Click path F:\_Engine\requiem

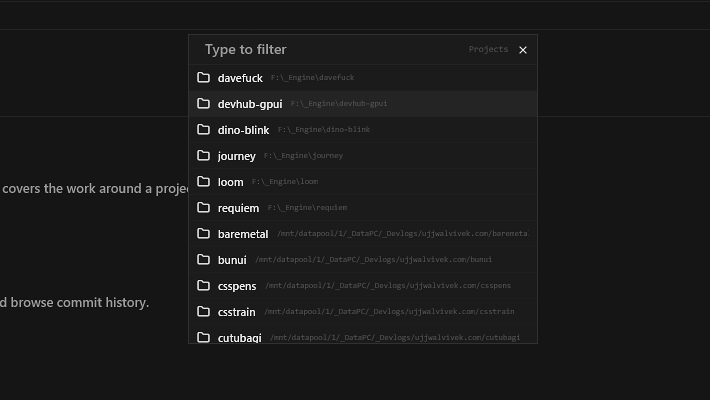(x=307, y=207)
